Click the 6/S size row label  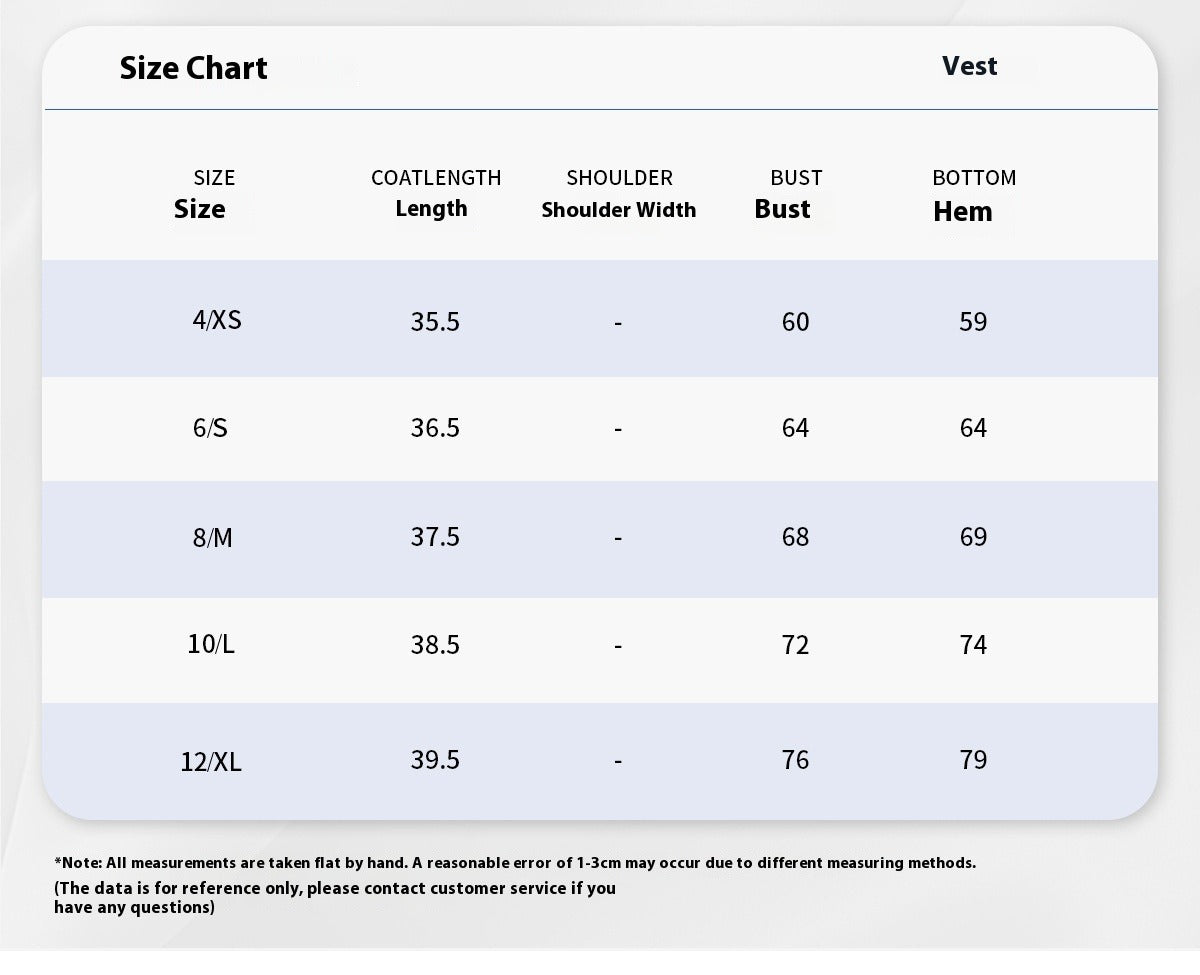pyautogui.click(x=210, y=428)
